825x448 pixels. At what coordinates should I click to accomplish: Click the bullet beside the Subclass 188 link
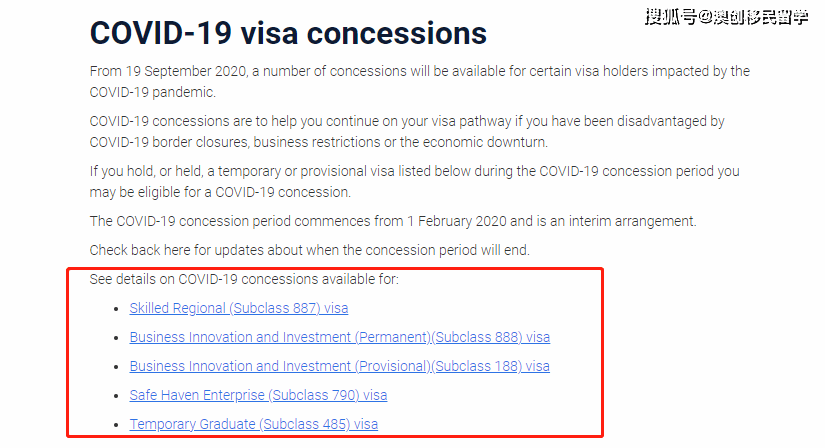[x=116, y=367]
